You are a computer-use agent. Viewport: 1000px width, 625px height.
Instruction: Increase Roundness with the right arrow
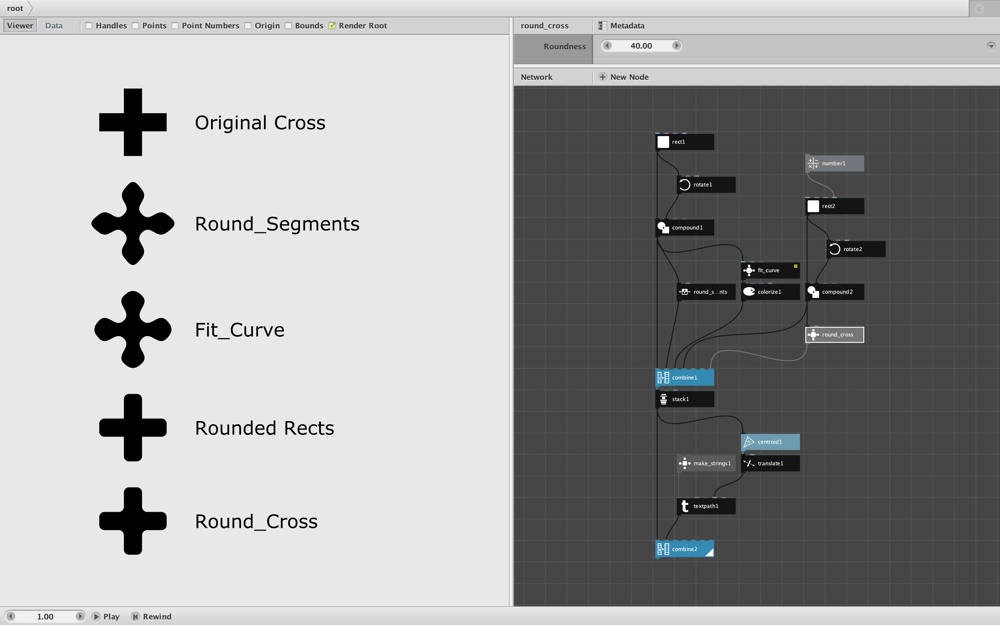click(x=676, y=46)
